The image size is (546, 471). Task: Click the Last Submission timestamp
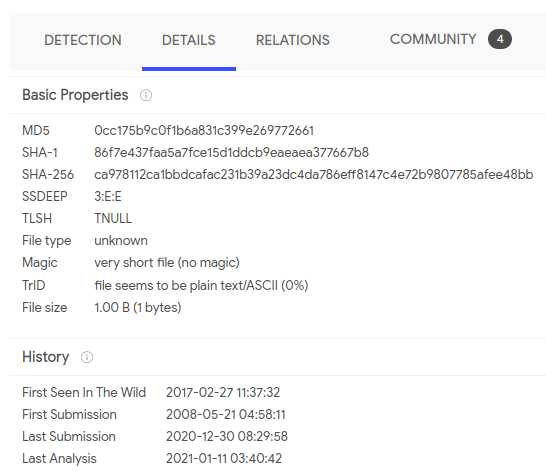(x=227, y=436)
